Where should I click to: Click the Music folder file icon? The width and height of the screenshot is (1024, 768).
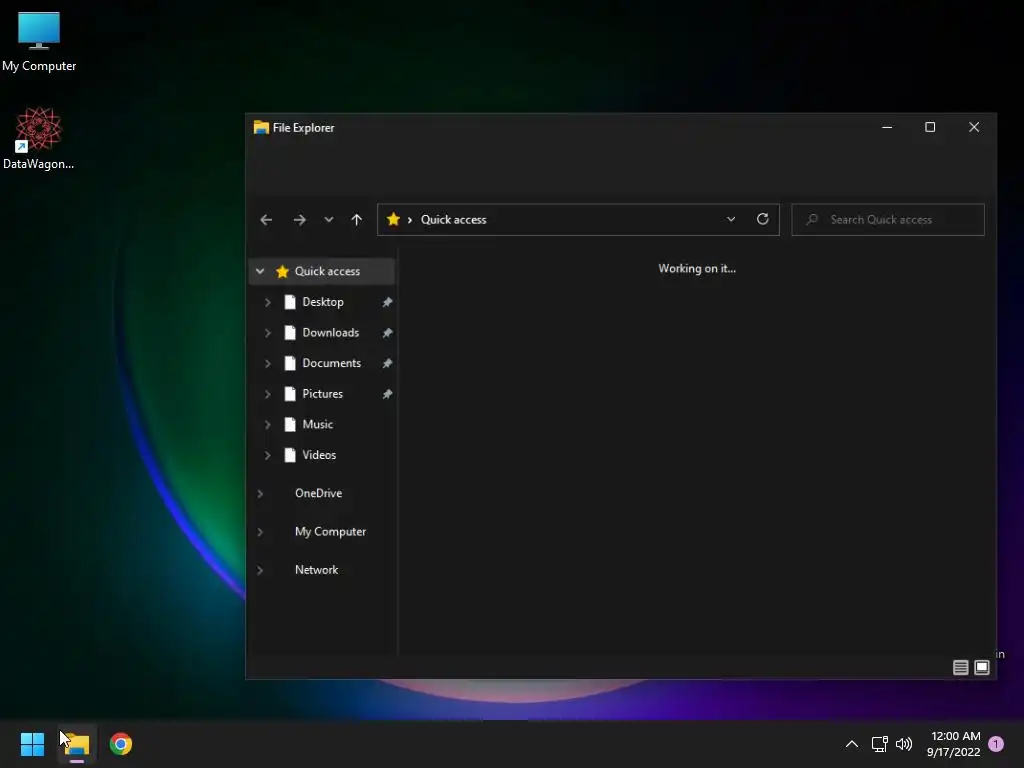tap(290, 424)
